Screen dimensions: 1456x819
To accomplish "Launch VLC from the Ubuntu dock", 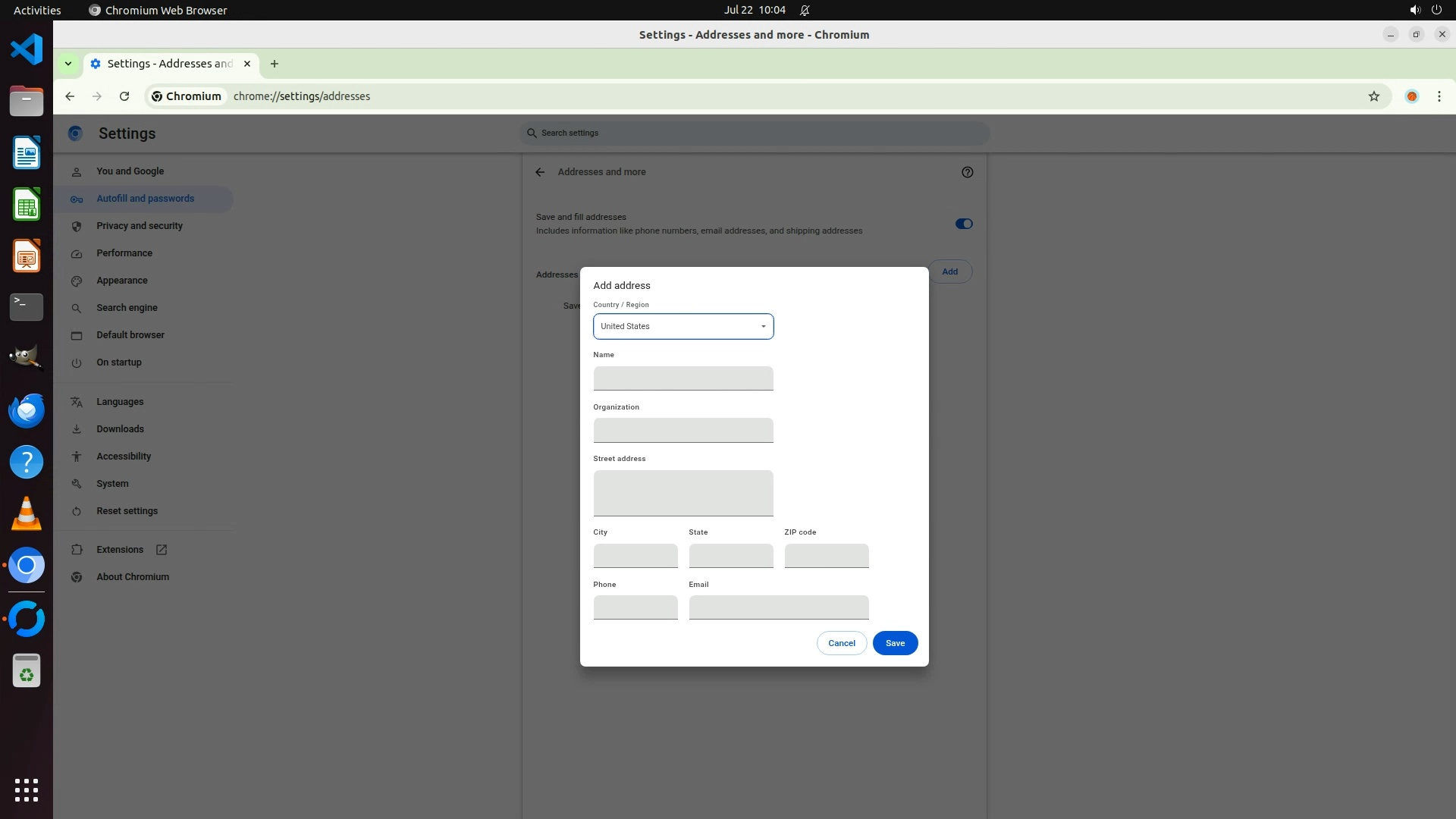I will [x=27, y=513].
